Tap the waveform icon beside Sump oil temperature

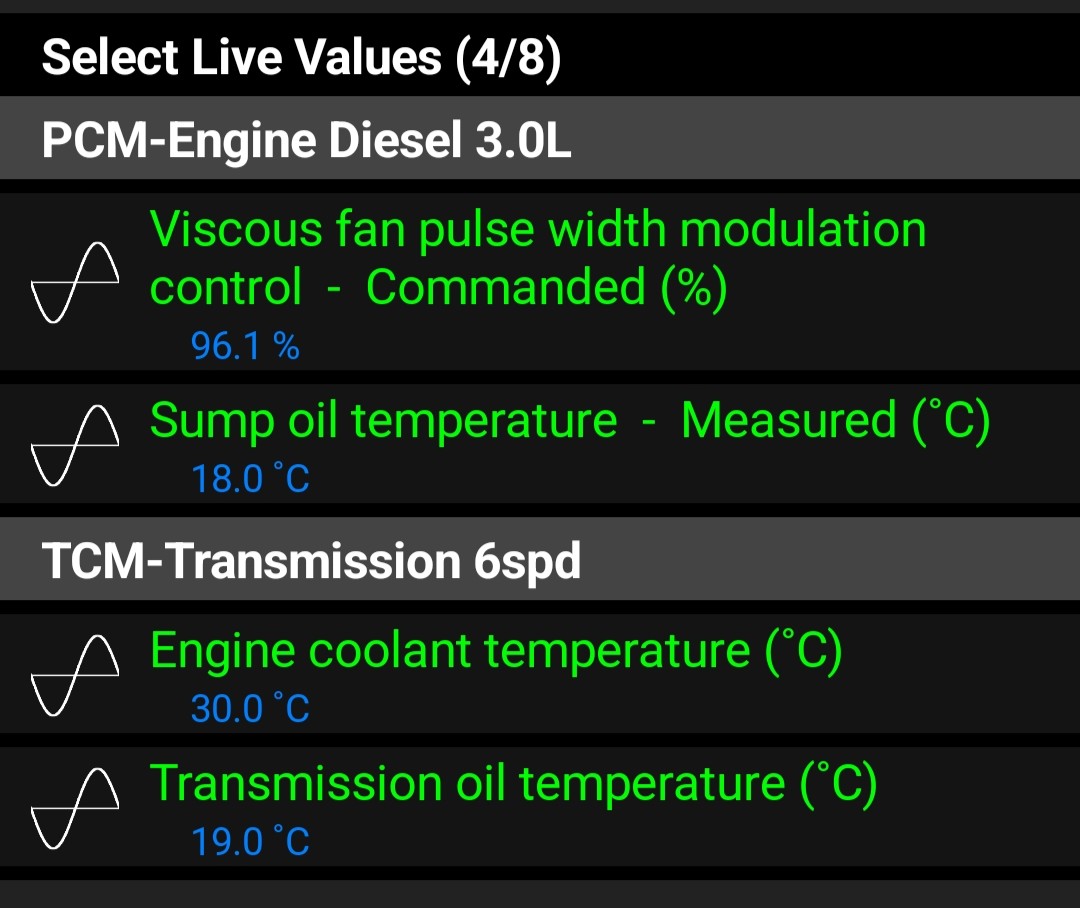(x=75, y=445)
